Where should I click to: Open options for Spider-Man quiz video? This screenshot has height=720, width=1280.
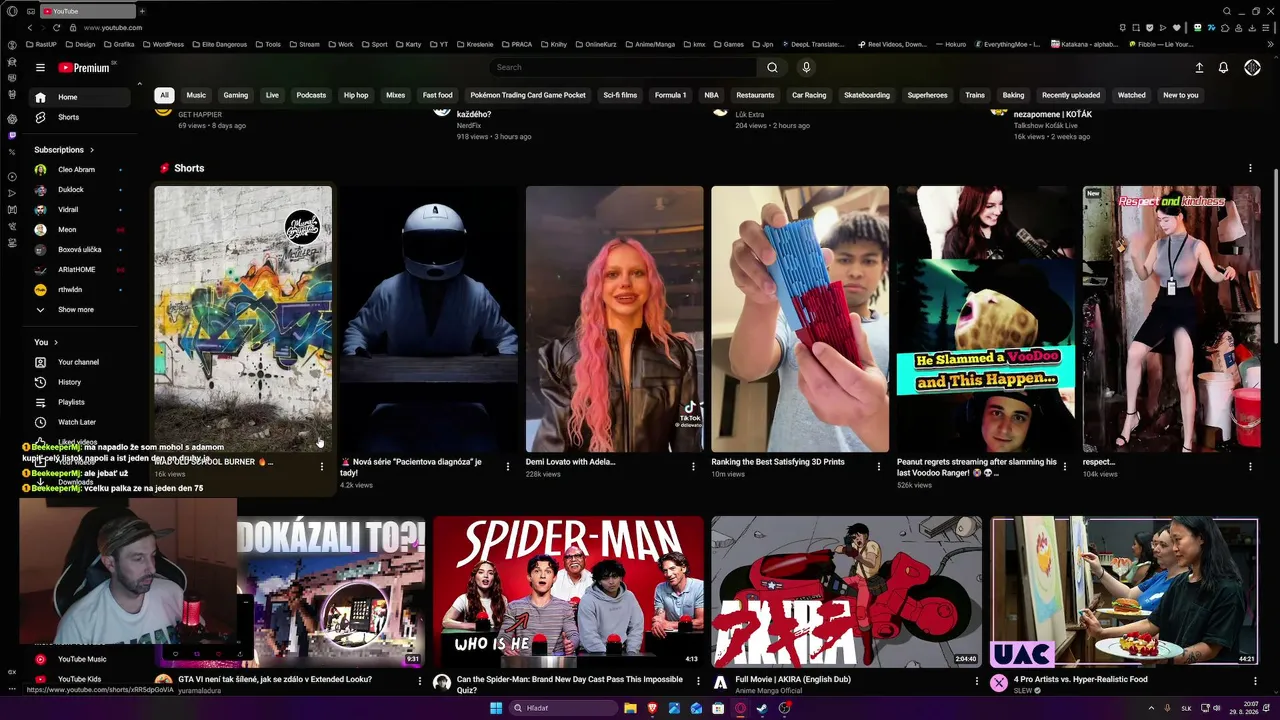click(x=698, y=680)
